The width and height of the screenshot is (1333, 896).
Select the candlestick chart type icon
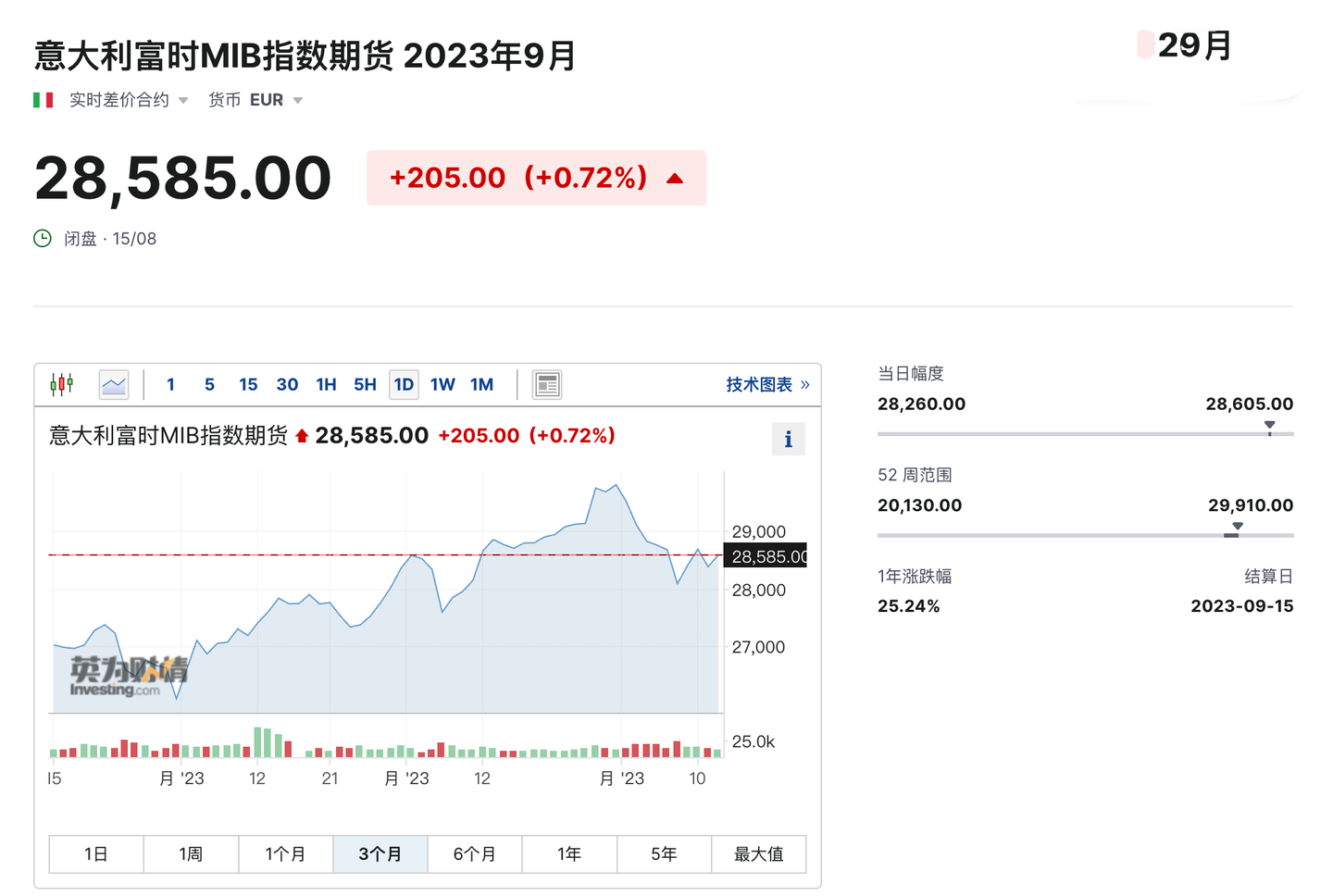[61, 383]
